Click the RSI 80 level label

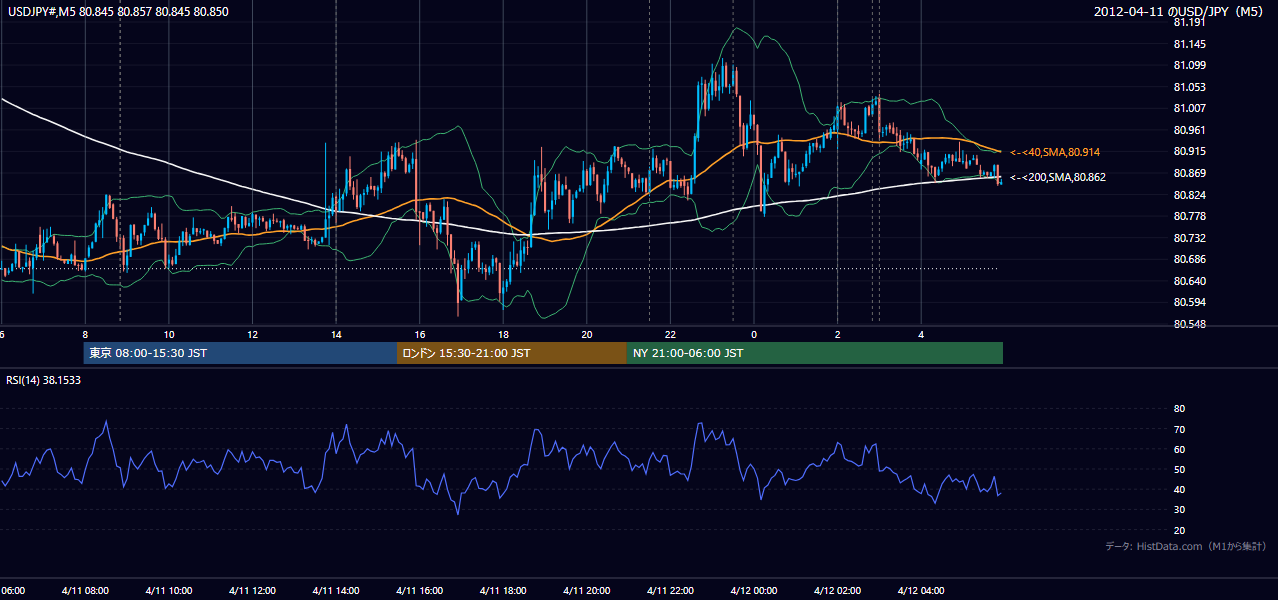click(x=1179, y=409)
